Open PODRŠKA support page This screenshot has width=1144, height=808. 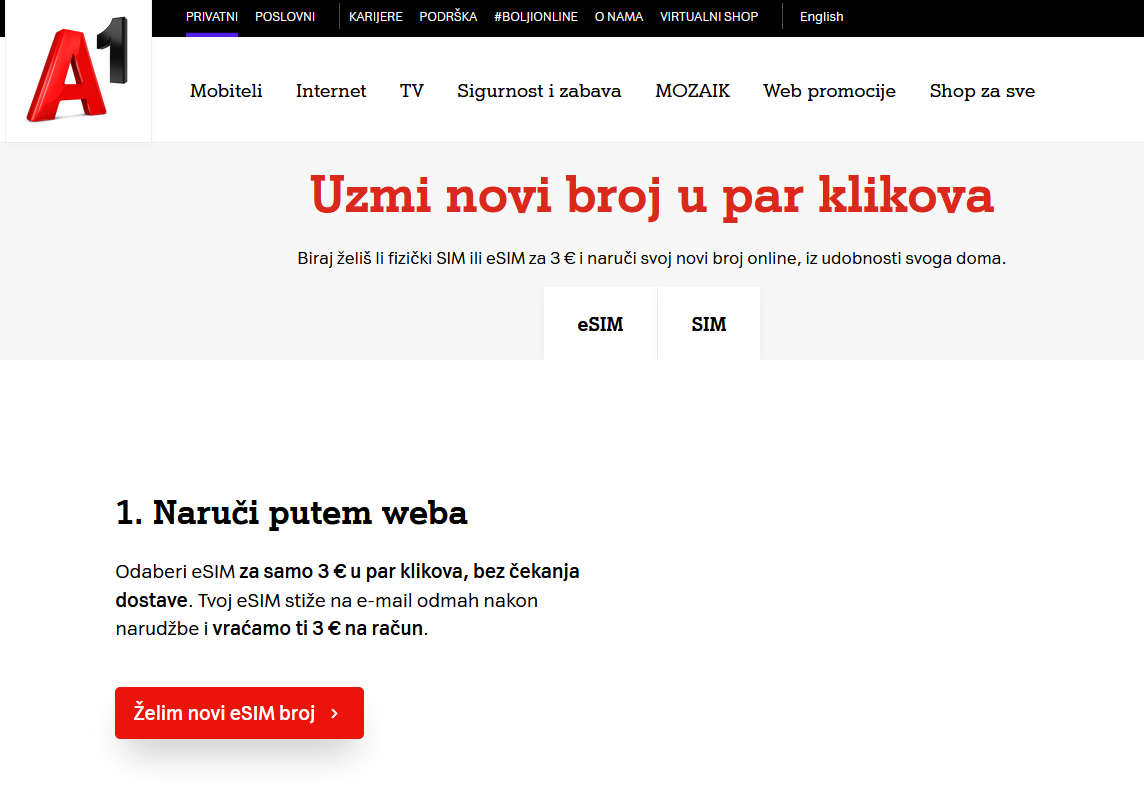[448, 17]
